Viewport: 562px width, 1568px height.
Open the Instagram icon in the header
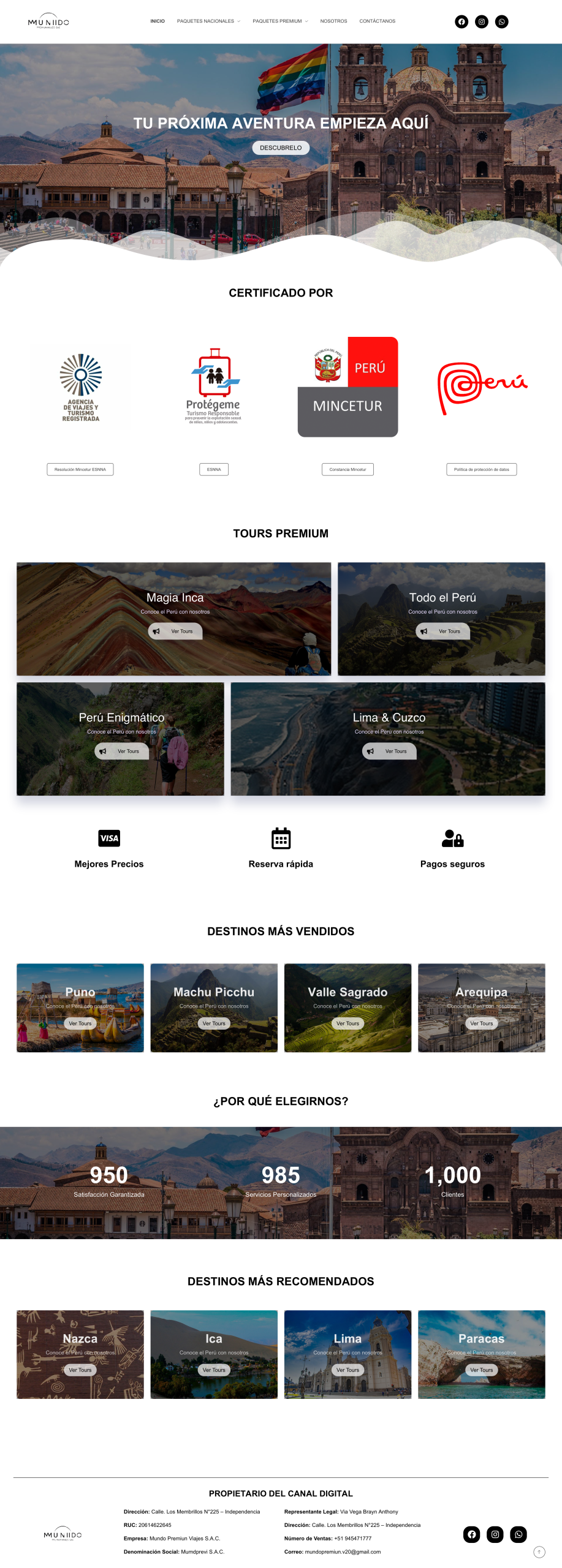(482, 22)
